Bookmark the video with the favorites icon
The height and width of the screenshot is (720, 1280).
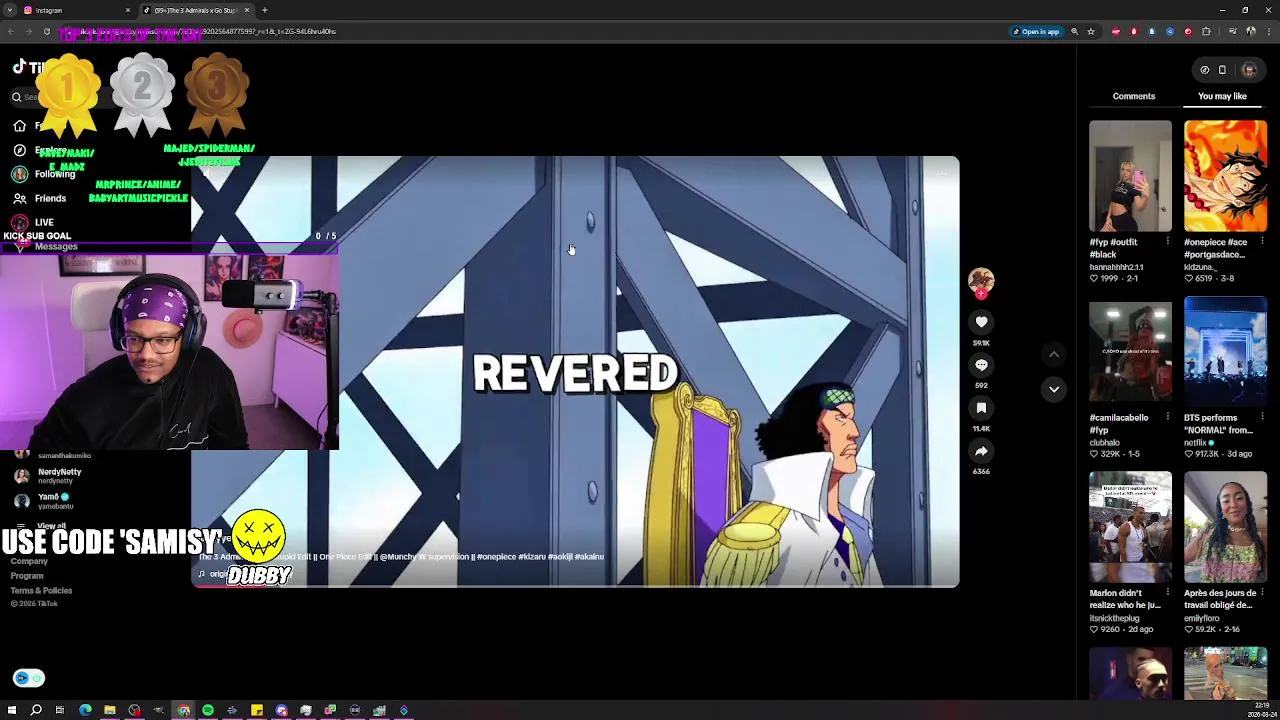(x=981, y=408)
